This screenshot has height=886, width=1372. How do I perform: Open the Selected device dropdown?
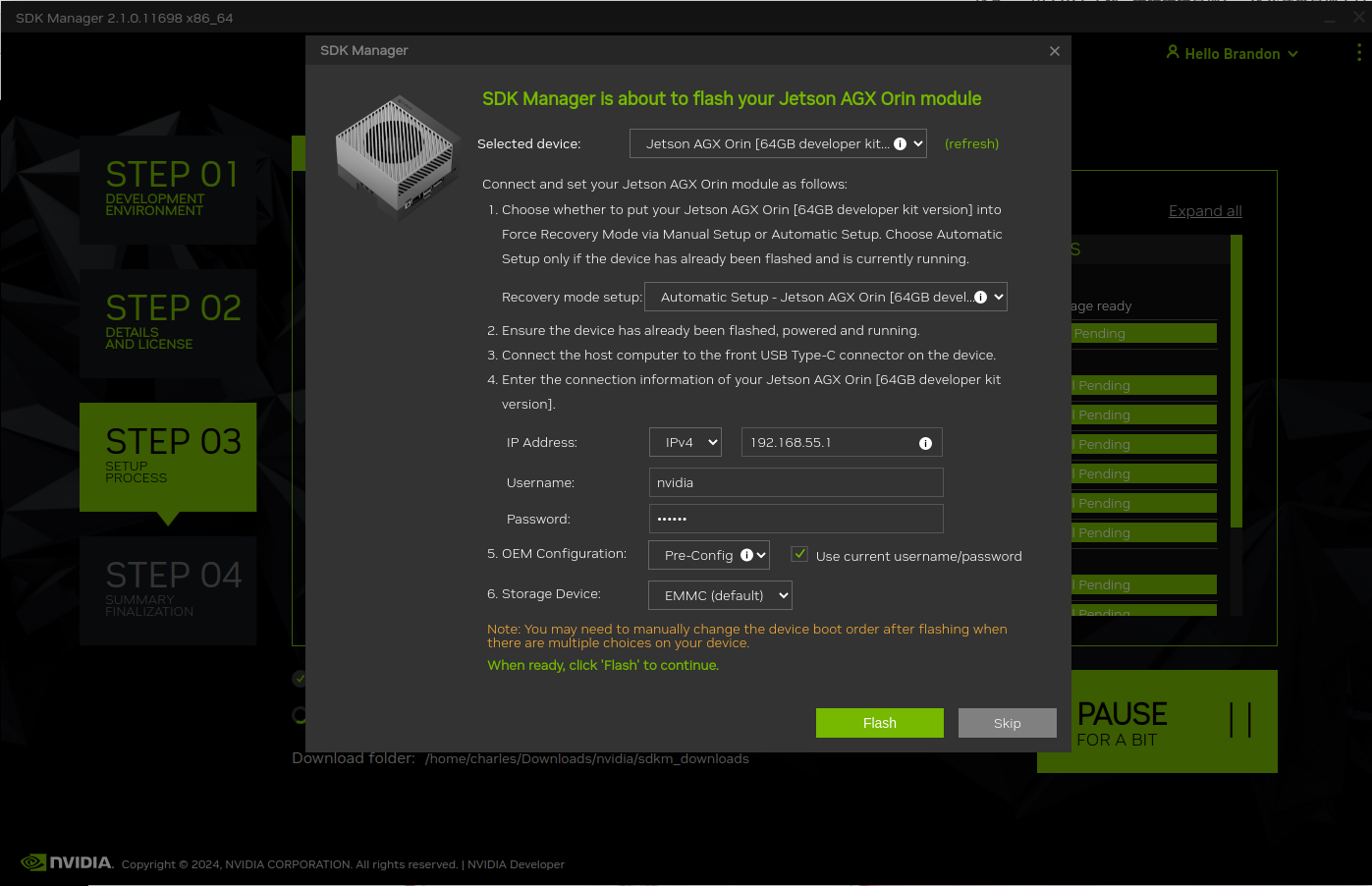point(778,143)
